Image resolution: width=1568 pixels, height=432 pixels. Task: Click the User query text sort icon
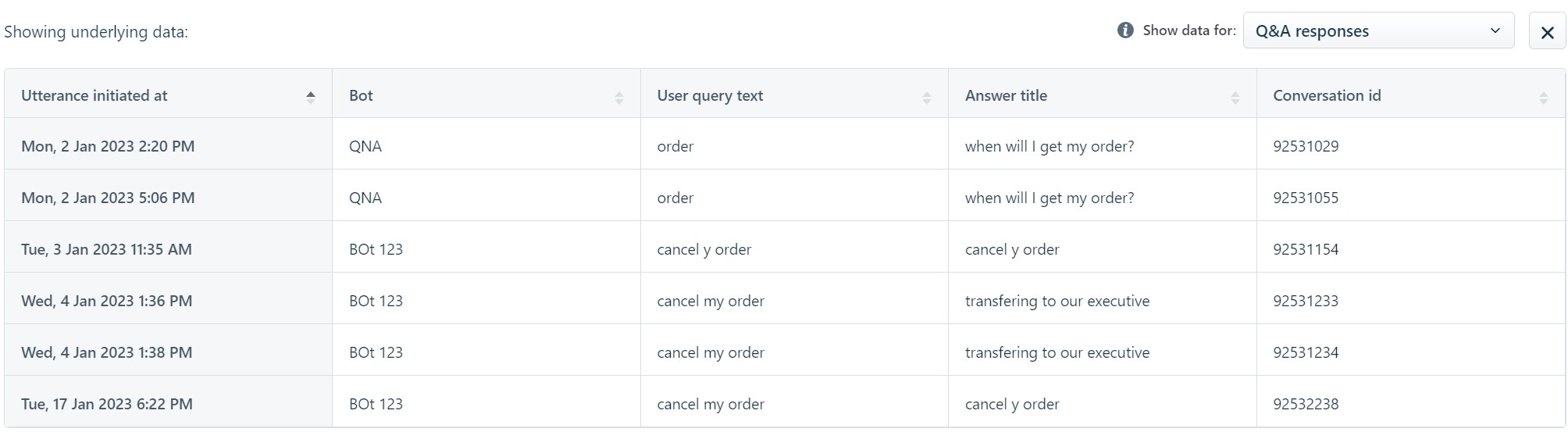click(926, 97)
